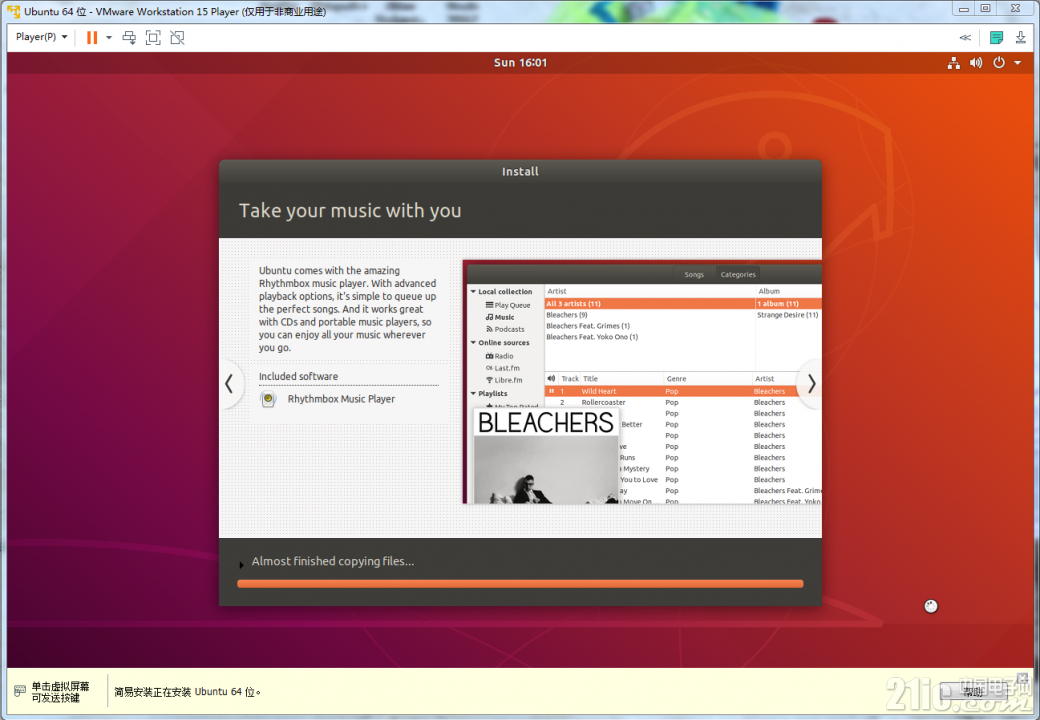Click the text 简易安装正在安装 Ubuntu 64 位
Image resolution: width=1040 pixels, height=720 pixels.
point(187,692)
